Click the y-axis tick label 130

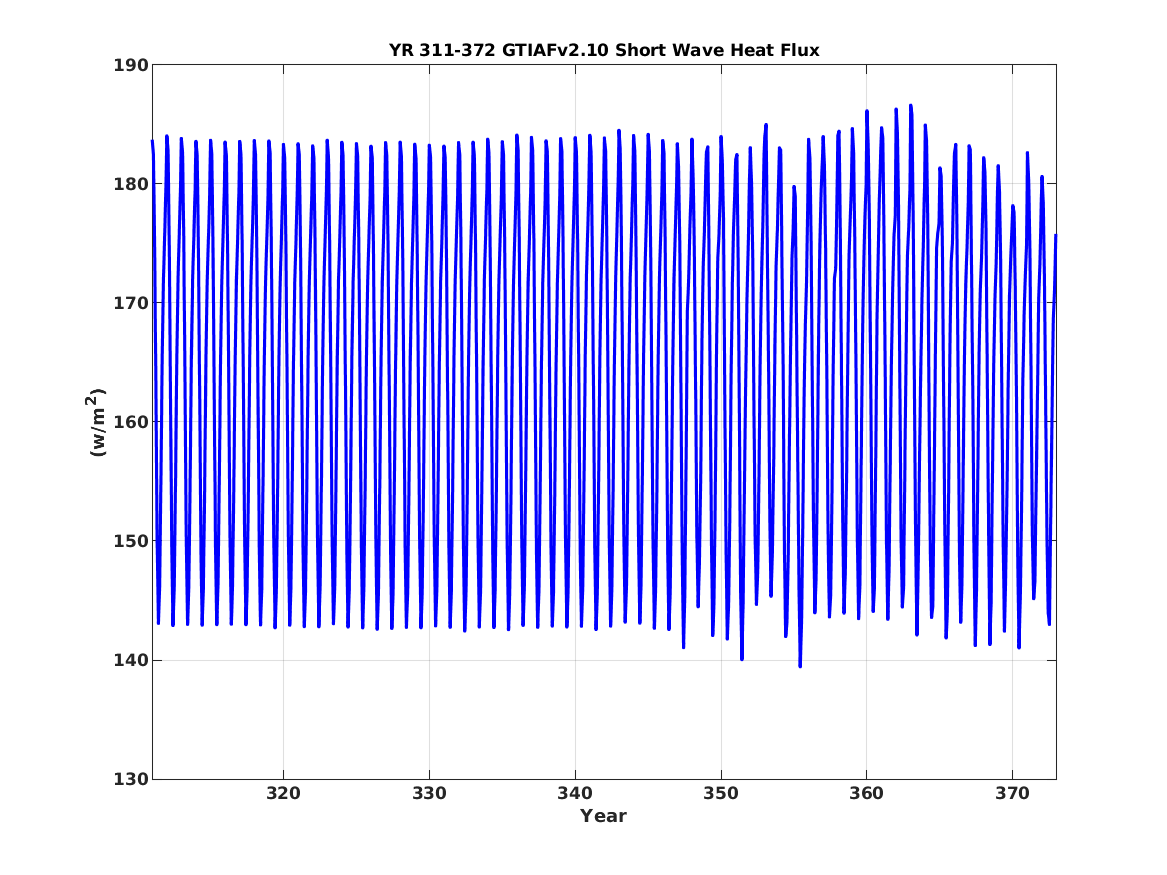coord(130,779)
